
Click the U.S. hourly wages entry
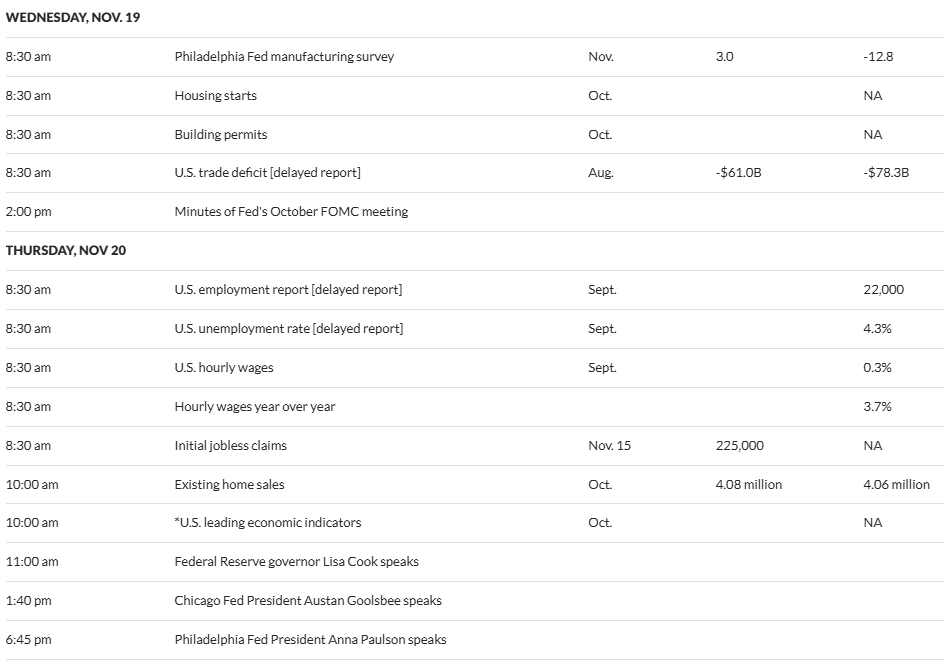(224, 368)
